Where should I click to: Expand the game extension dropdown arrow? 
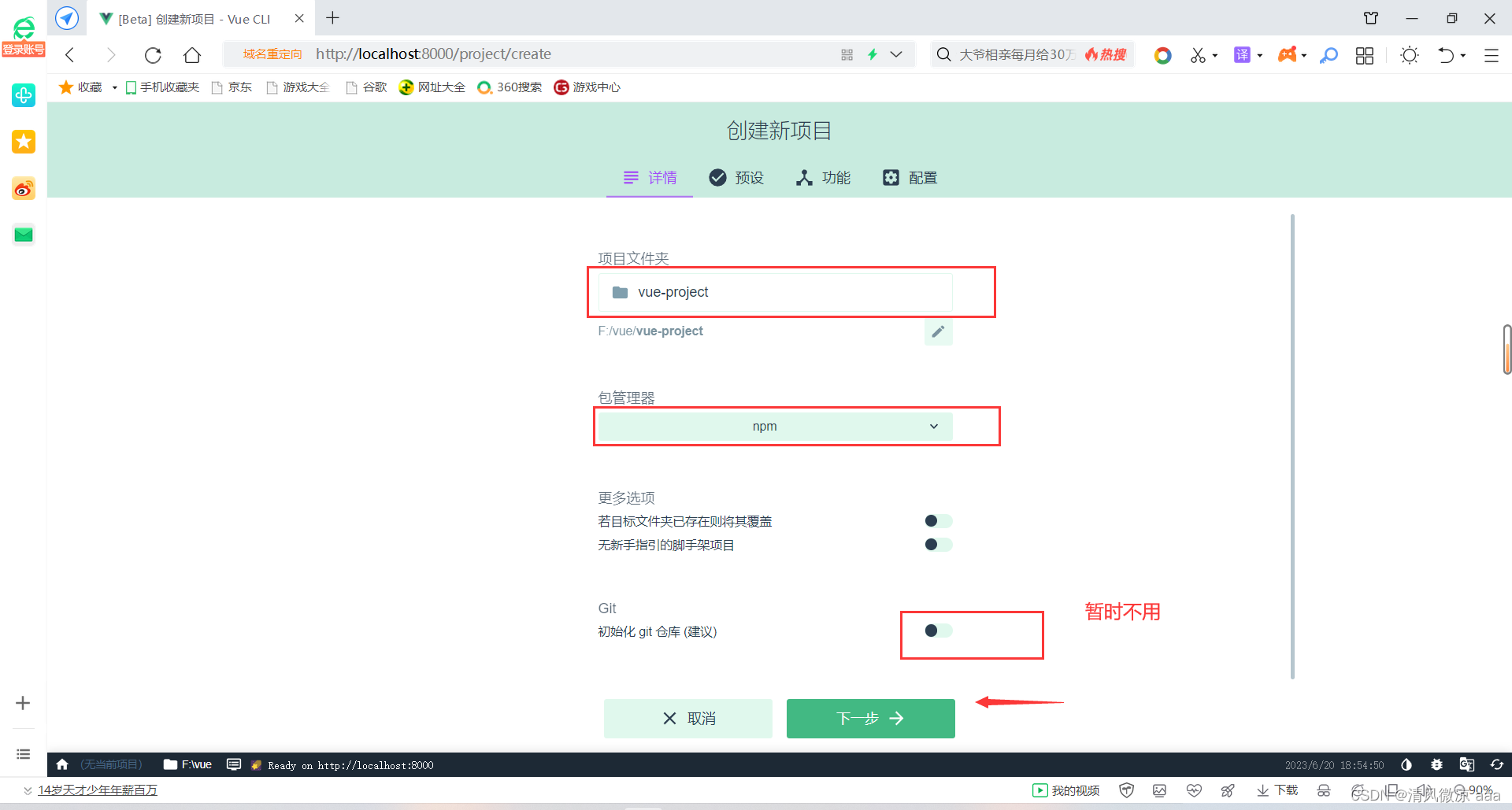coord(1304,56)
